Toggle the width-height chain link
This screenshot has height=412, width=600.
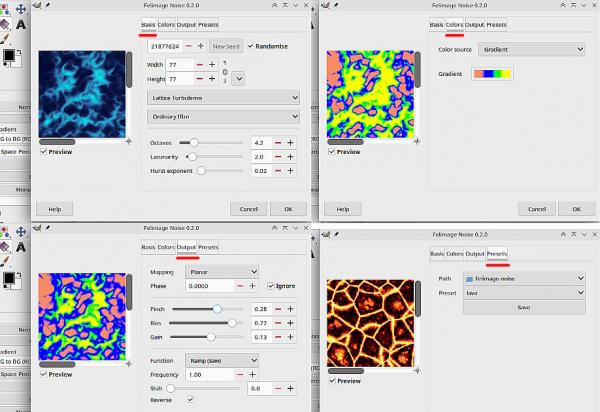(225, 72)
